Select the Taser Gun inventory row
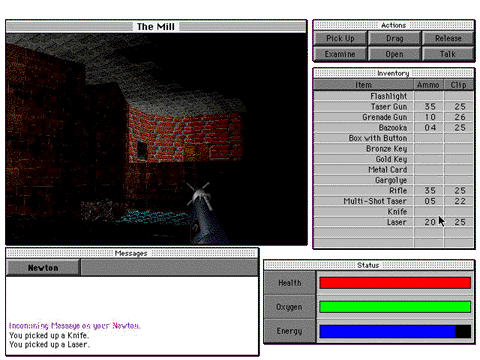This screenshot has width=480, height=360. click(x=393, y=107)
